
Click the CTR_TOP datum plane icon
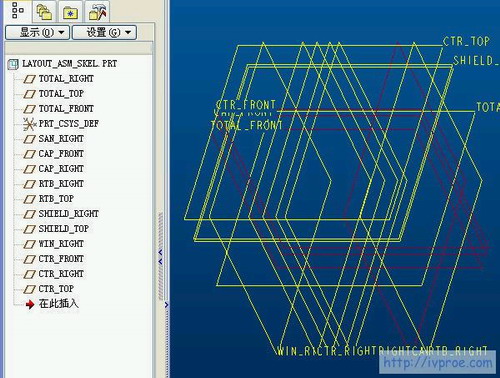tap(30, 289)
